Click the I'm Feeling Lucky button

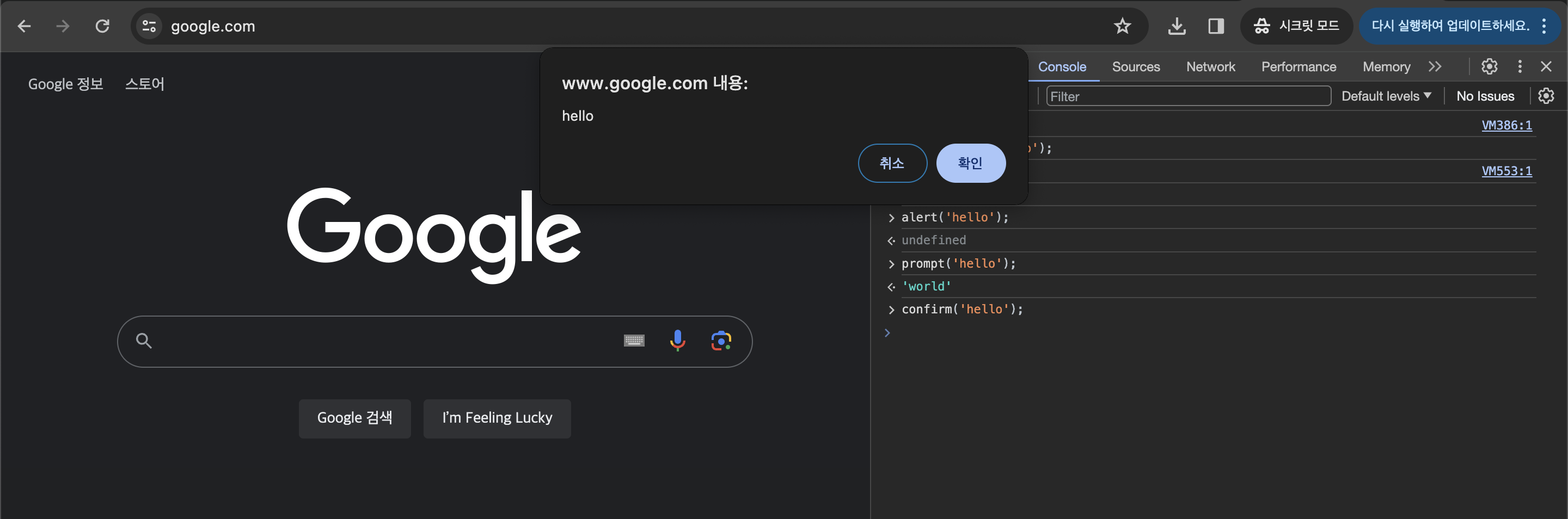point(497,418)
